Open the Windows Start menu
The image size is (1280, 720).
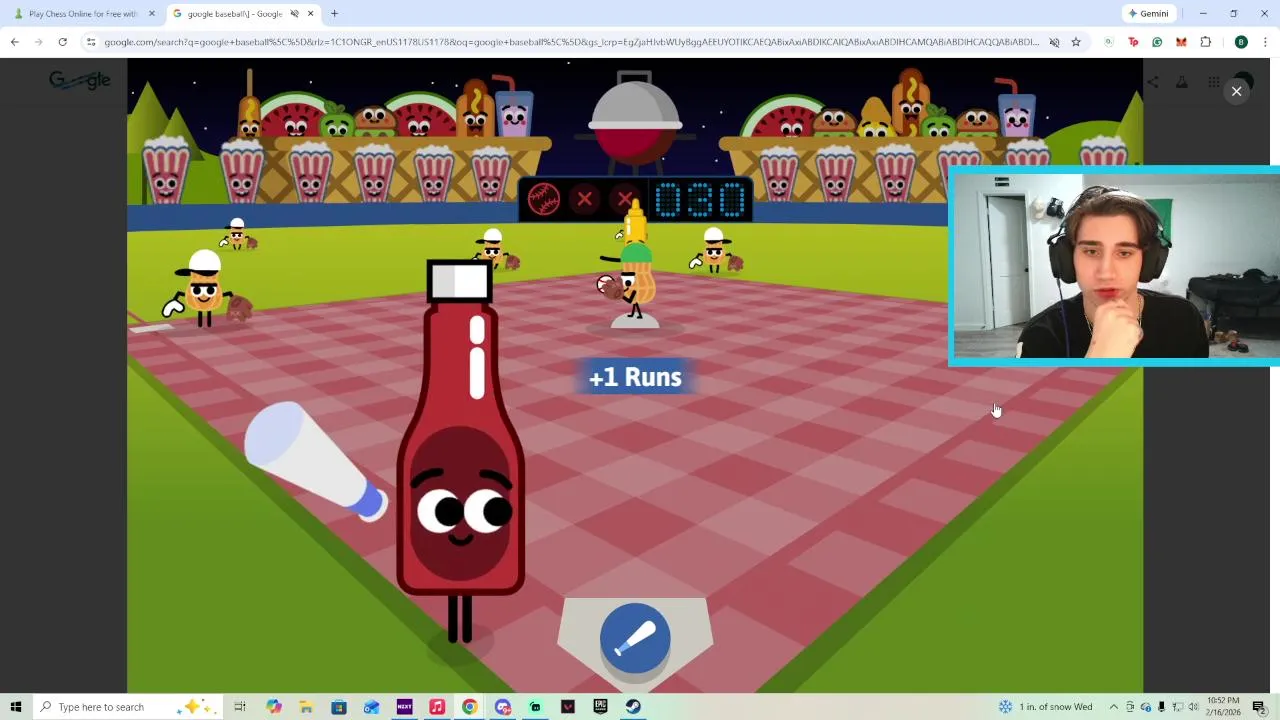point(16,707)
